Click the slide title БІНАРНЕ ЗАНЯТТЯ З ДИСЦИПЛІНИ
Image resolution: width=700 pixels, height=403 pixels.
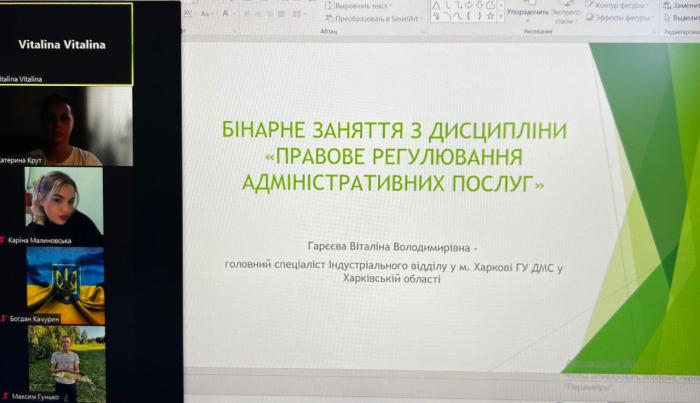click(395, 130)
